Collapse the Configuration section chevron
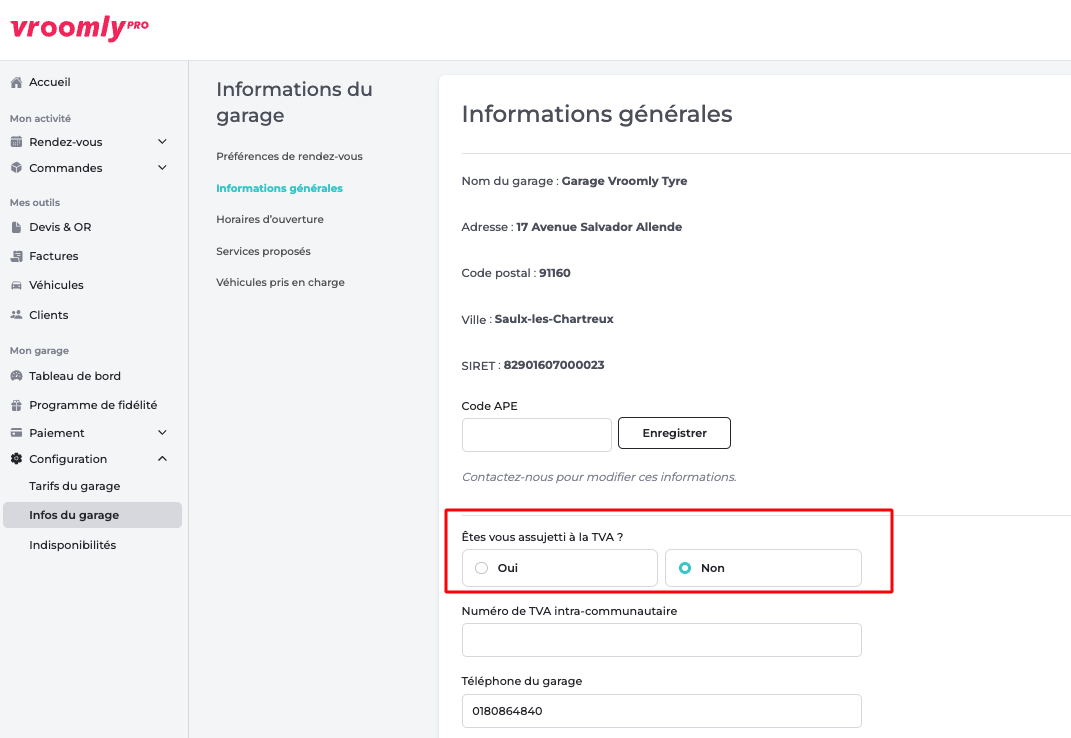This screenshot has width=1071, height=738. tap(163, 459)
